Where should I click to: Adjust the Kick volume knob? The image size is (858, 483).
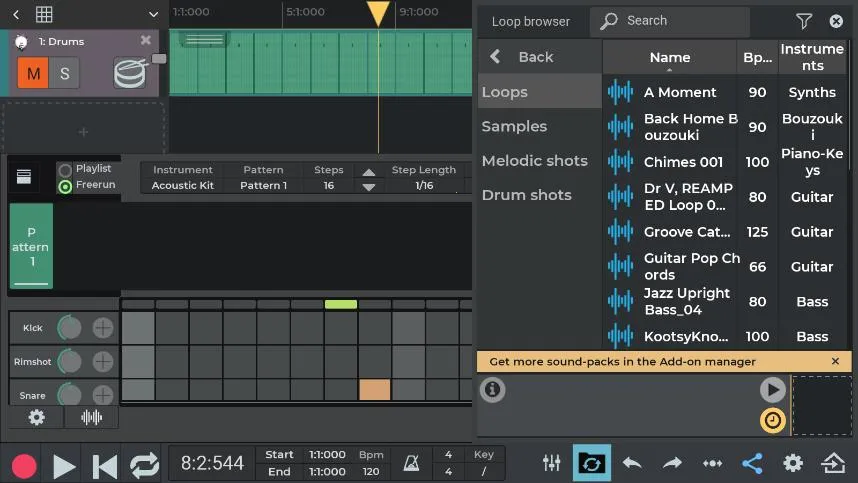[x=70, y=327]
